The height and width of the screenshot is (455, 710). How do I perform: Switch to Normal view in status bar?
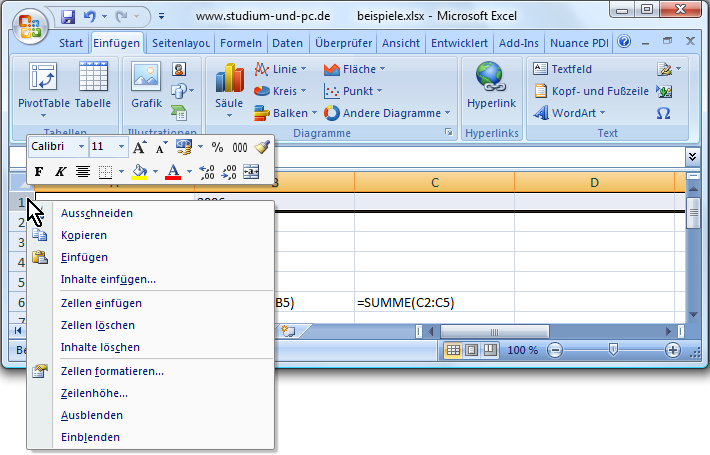[x=453, y=350]
